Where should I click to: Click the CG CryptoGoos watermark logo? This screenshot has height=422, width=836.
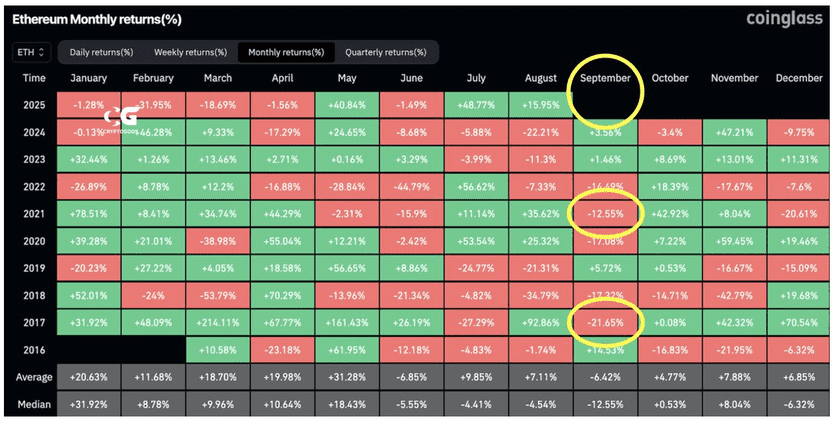(x=122, y=118)
